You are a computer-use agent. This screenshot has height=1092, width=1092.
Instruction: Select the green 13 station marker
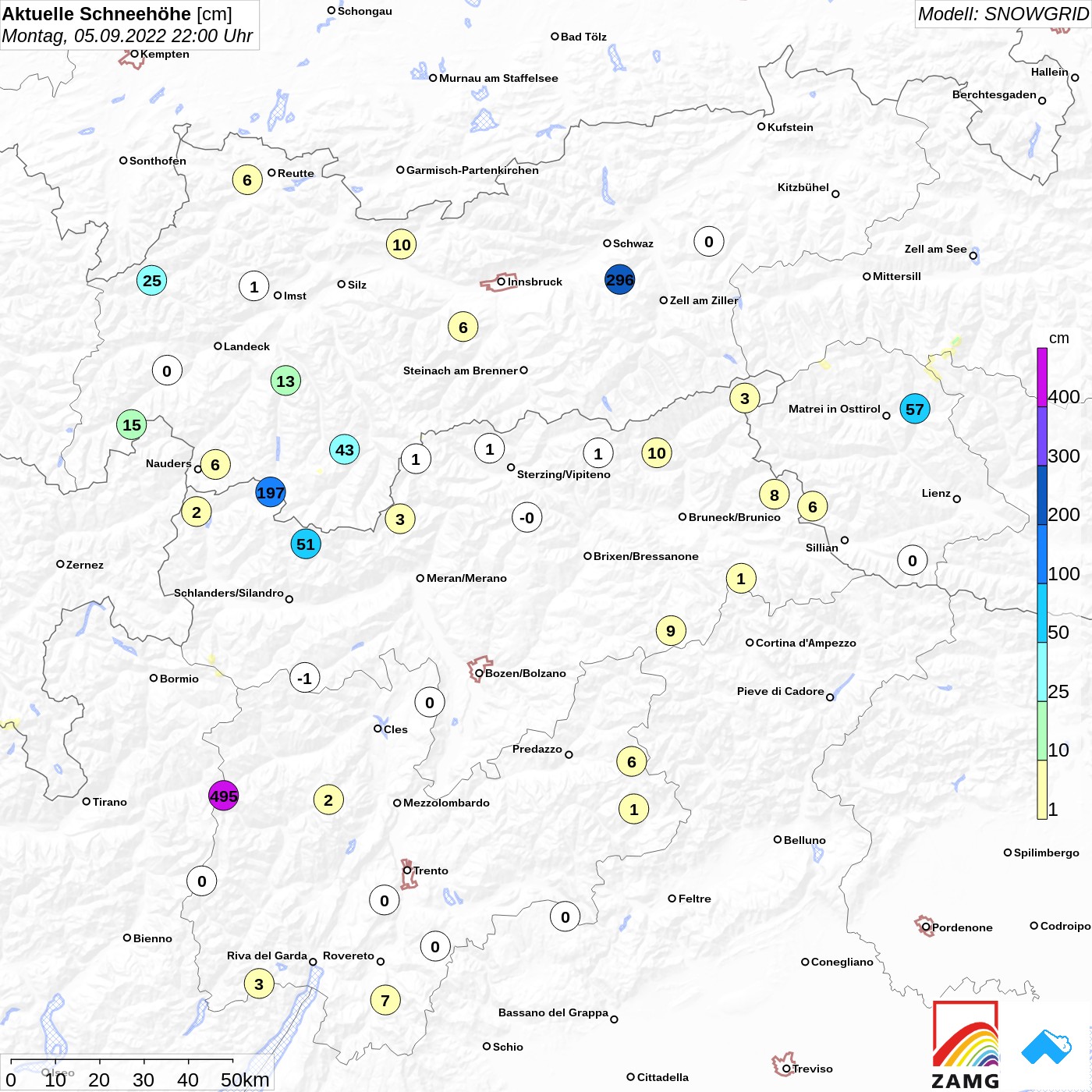(x=285, y=381)
